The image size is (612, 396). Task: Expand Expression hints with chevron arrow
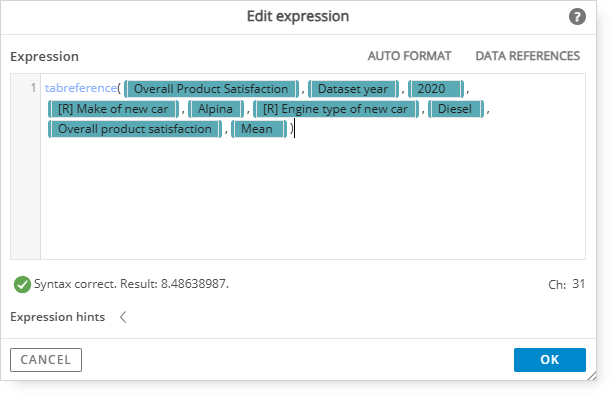(x=123, y=317)
